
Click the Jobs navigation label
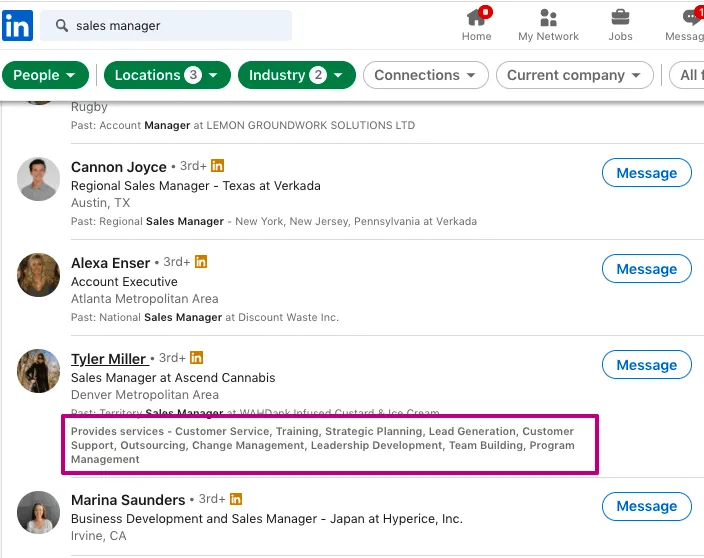tap(620, 36)
